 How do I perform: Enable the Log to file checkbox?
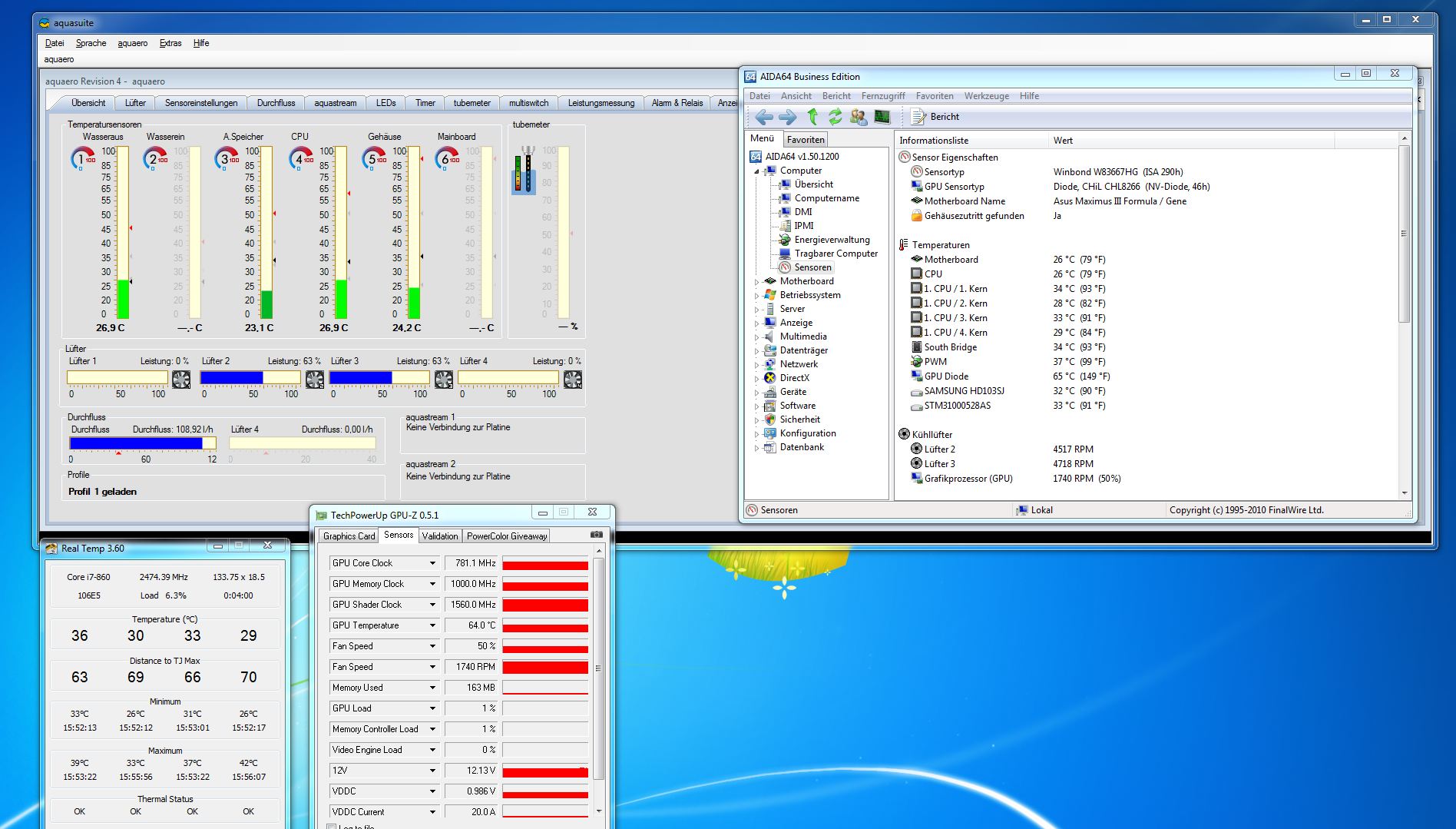332,827
